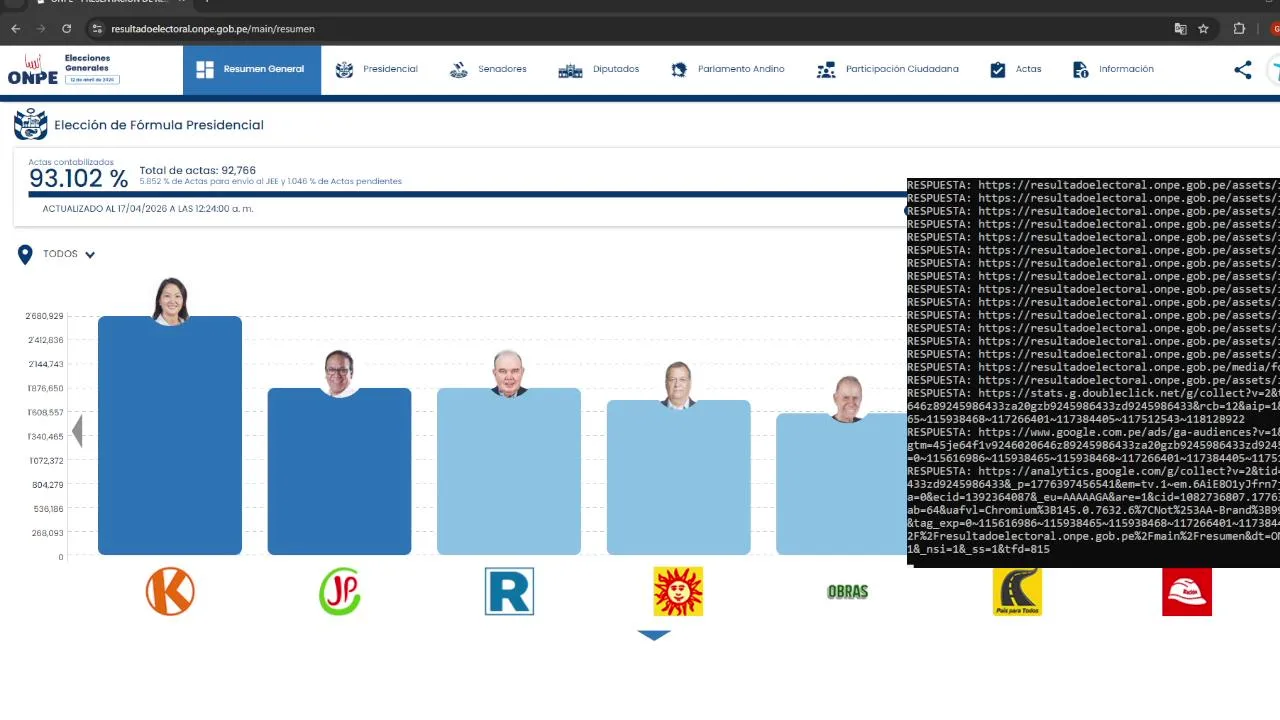Click the Participación Ciudadana people icon
This screenshot has height=720, width=1280.
click(826, 70)
